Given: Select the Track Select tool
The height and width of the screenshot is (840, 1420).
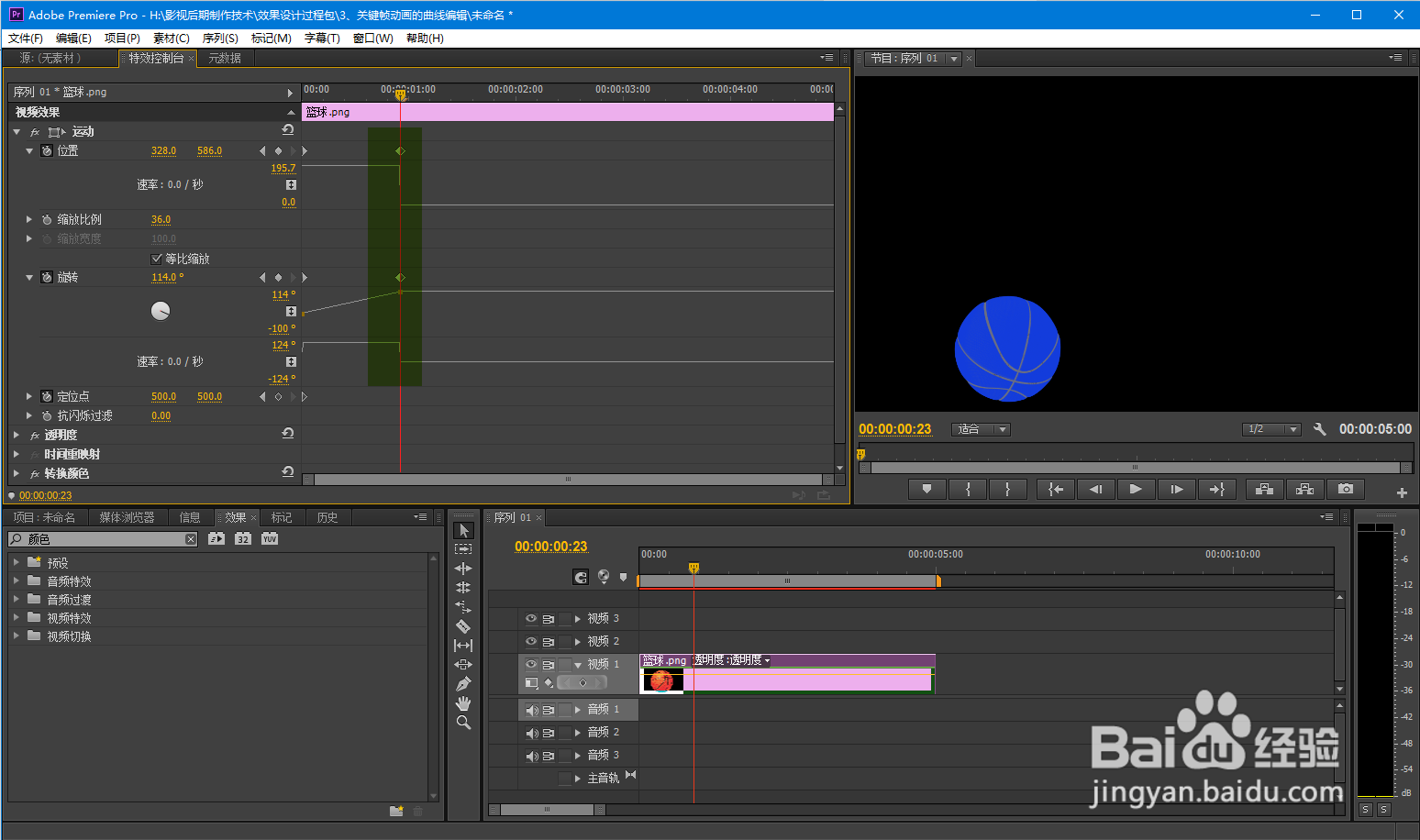Looking at the screenshot, I should (463, 549).
